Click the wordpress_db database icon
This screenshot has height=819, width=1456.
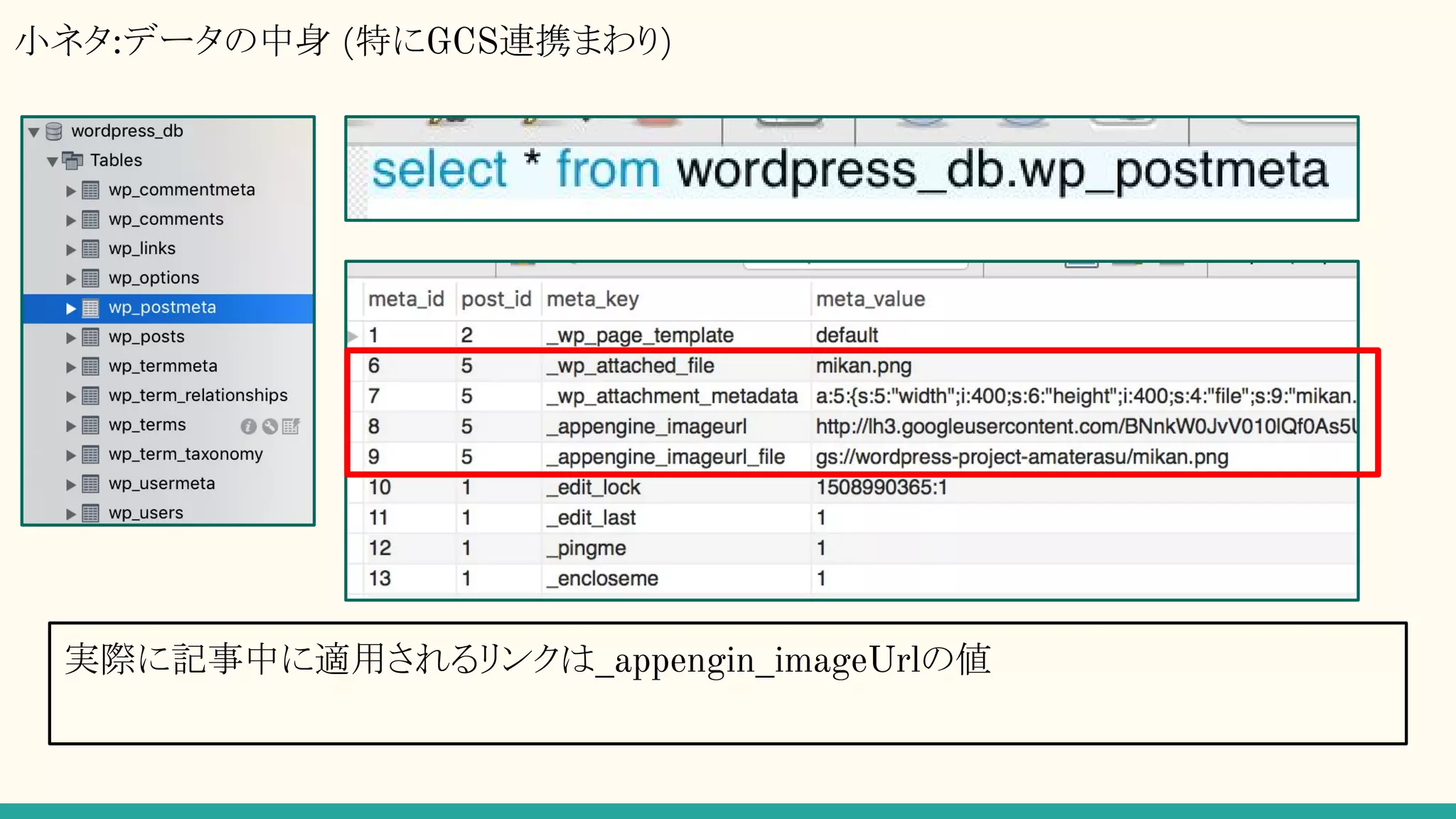pyautogui.click(x=54, y=132)
